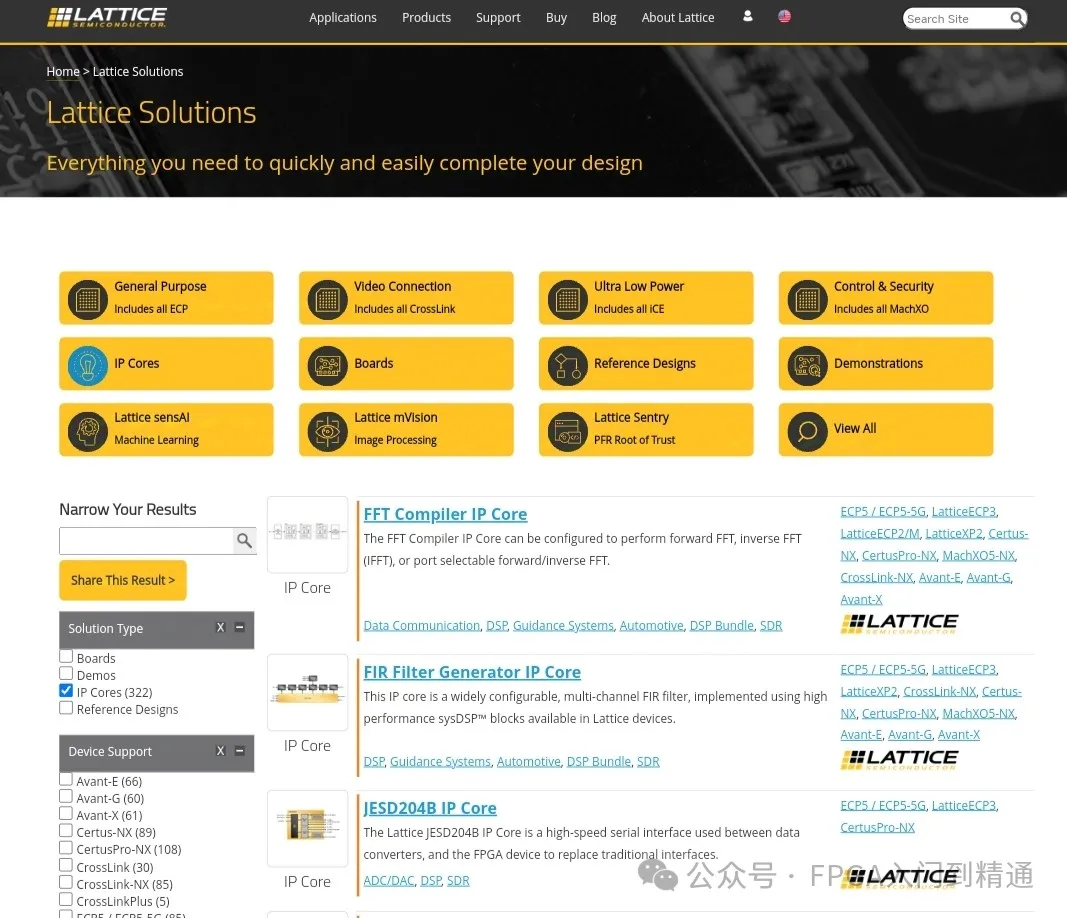Collapse the Device Support filter panel

click(x=240, y=751)
